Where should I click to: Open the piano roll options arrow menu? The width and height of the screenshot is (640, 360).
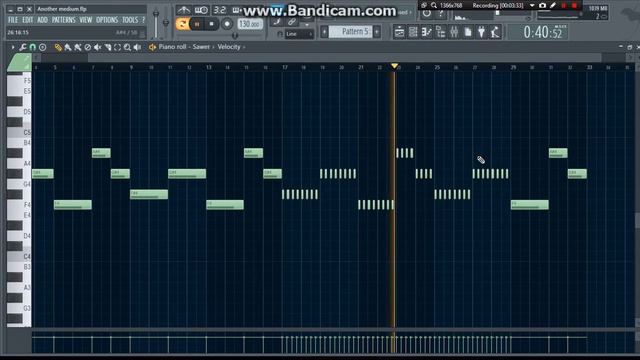point(13,47)
